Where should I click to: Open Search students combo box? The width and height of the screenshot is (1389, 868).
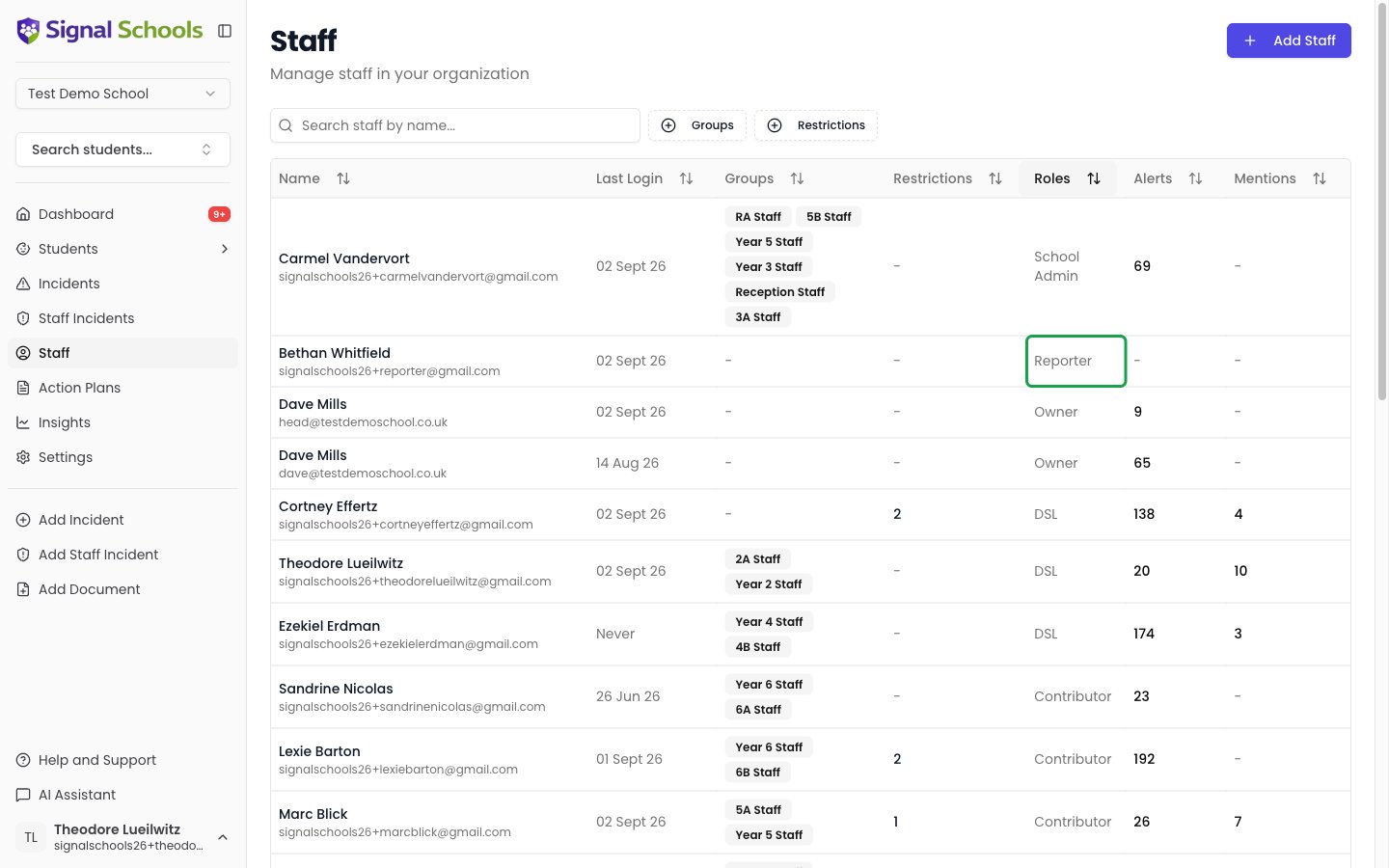[x=123, y=149]
